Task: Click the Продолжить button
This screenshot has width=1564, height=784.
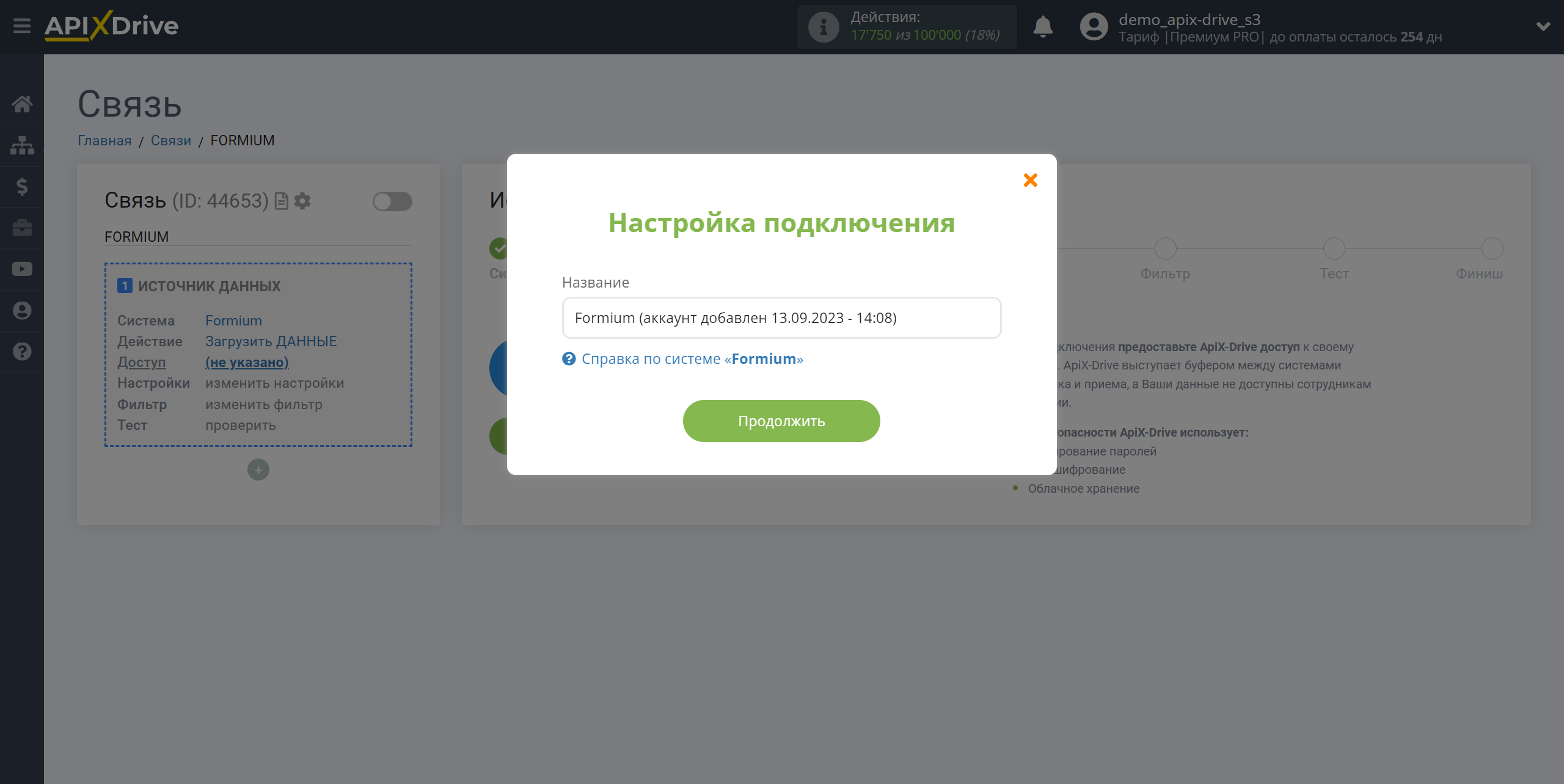Action: coord(782,420)
